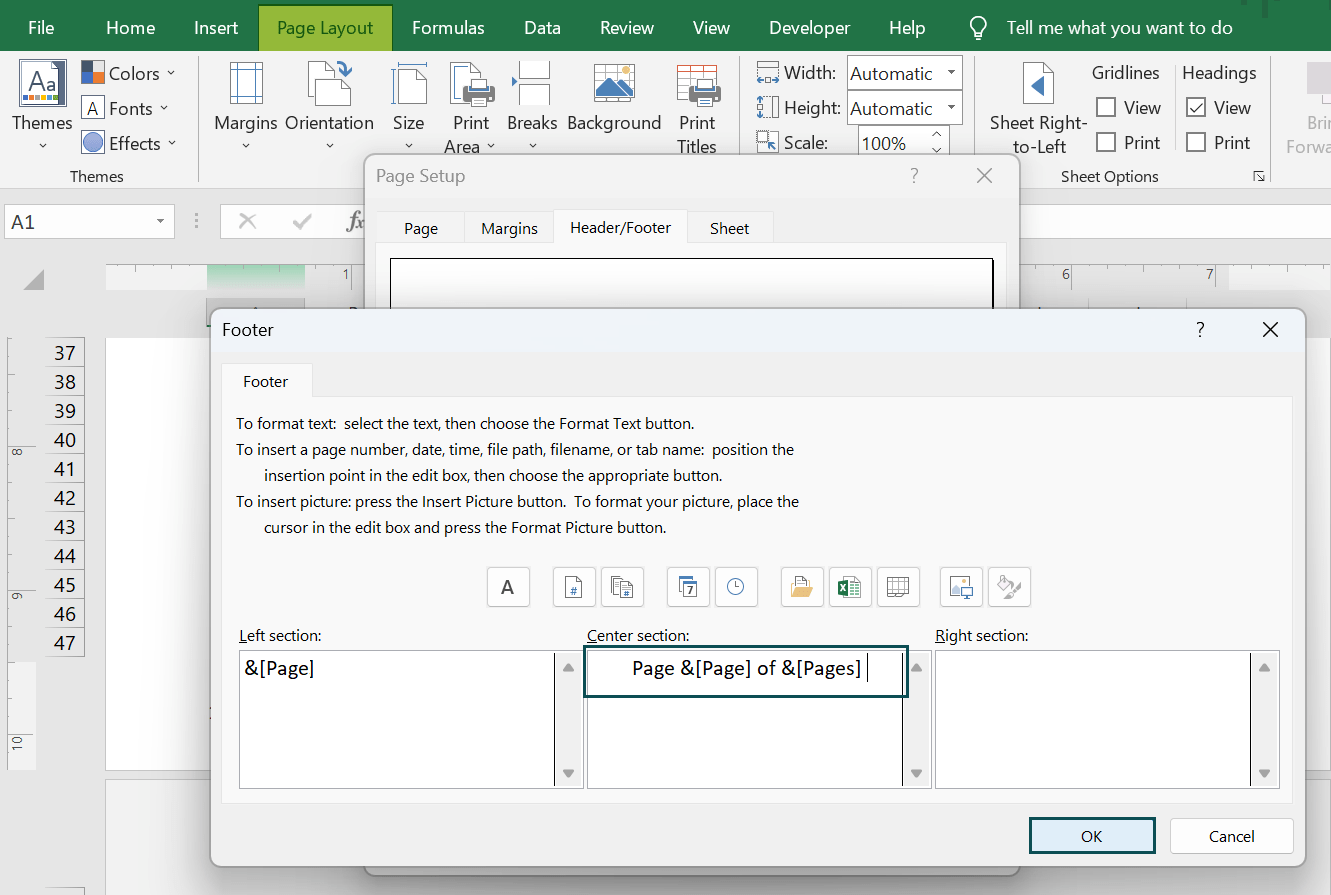Confirm footer with OK button
Viewport: 1331px width, 895px height.
click(x=1092, y=836)
